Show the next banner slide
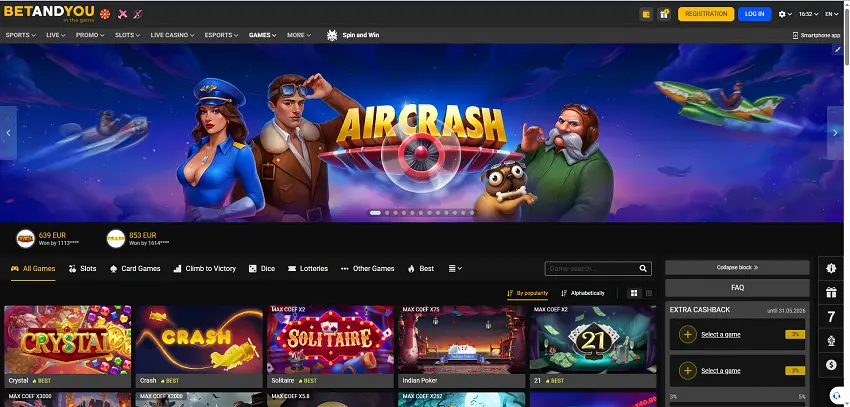This screenshot has height=407, width=850. point(835,133)
